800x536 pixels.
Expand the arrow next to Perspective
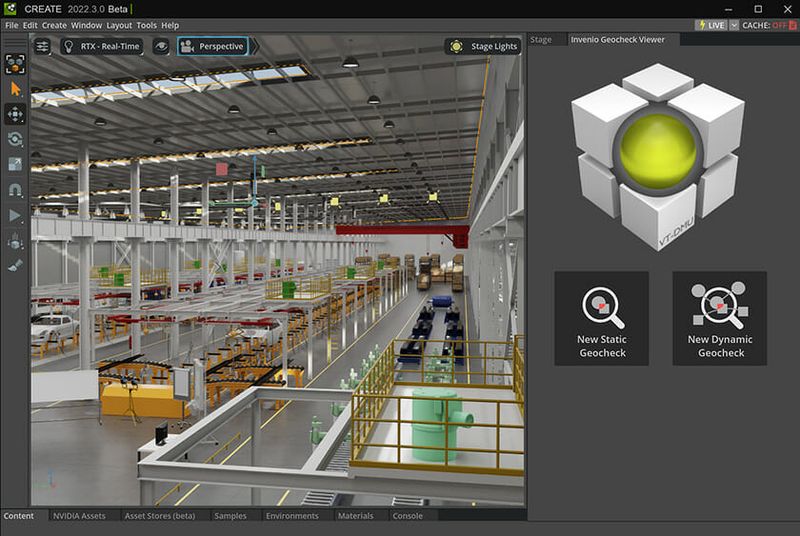tap(255, 46)
